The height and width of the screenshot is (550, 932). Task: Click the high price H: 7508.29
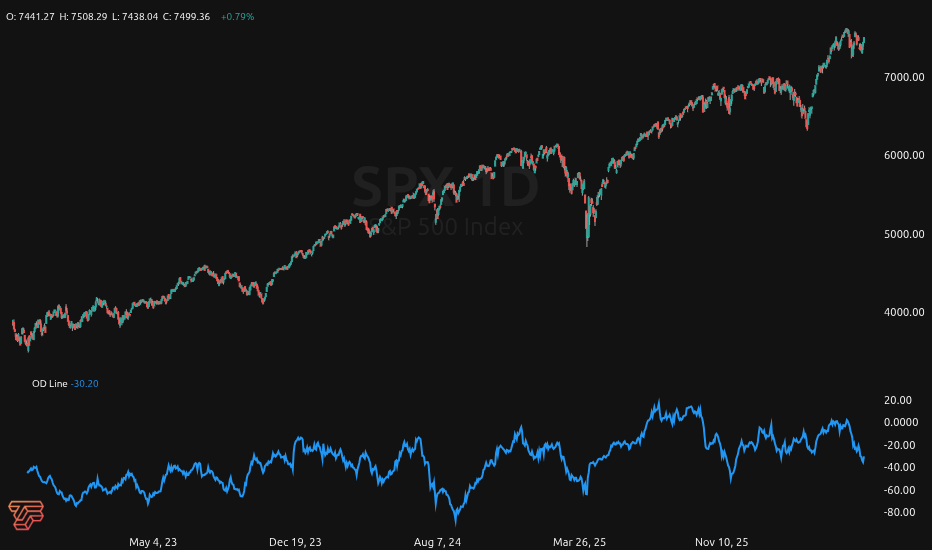tap(83, 17)
